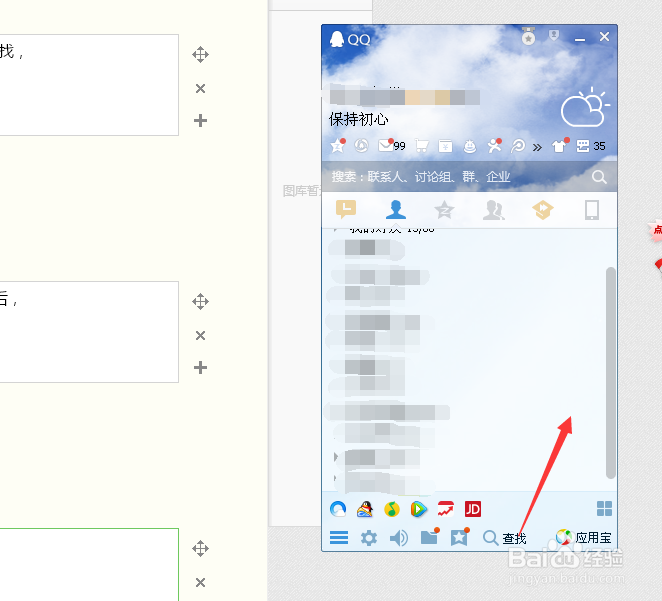Open the JD shopping icon
Image resolution: width=662 pixels, height=601 pixels.
pos(472,509)
